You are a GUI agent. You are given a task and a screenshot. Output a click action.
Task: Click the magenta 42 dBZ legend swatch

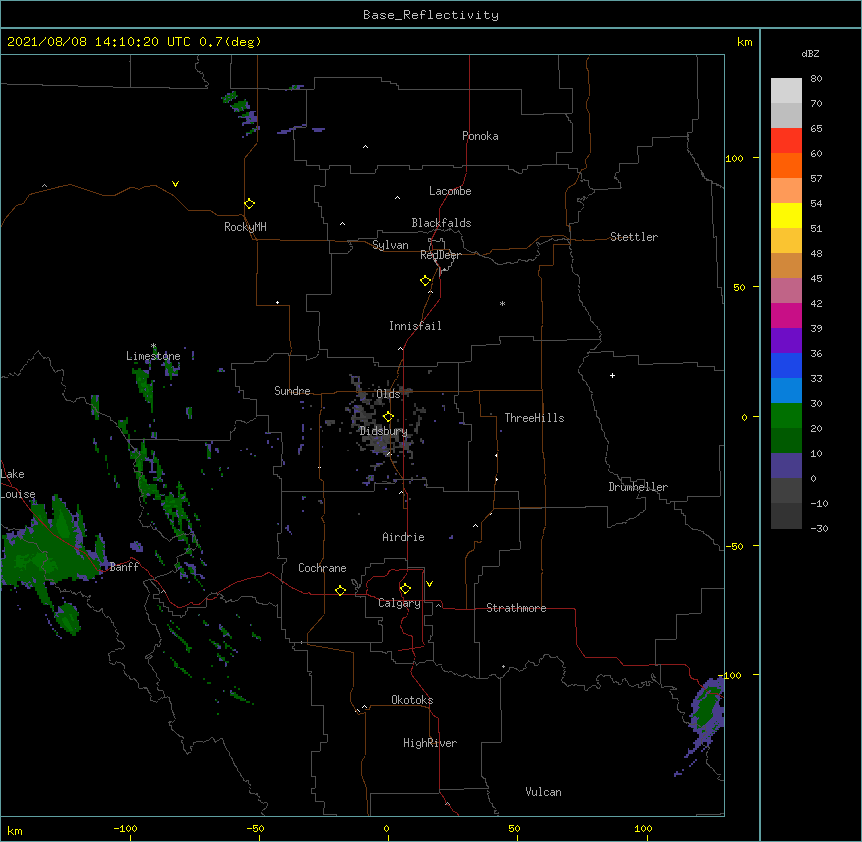tap(786, 315)
